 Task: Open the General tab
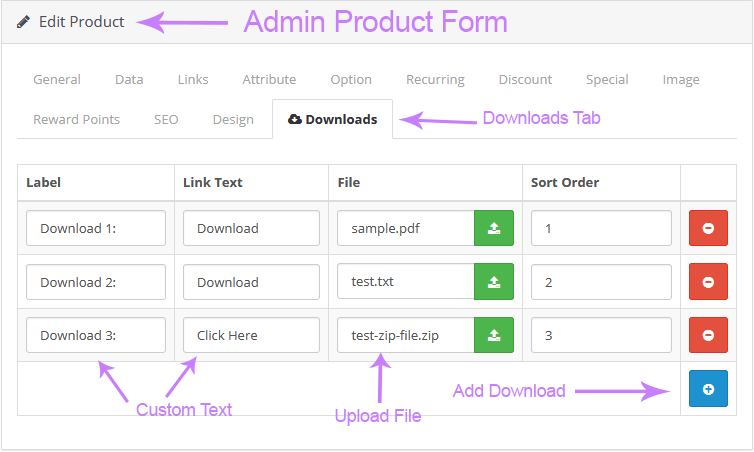[57, 79]
